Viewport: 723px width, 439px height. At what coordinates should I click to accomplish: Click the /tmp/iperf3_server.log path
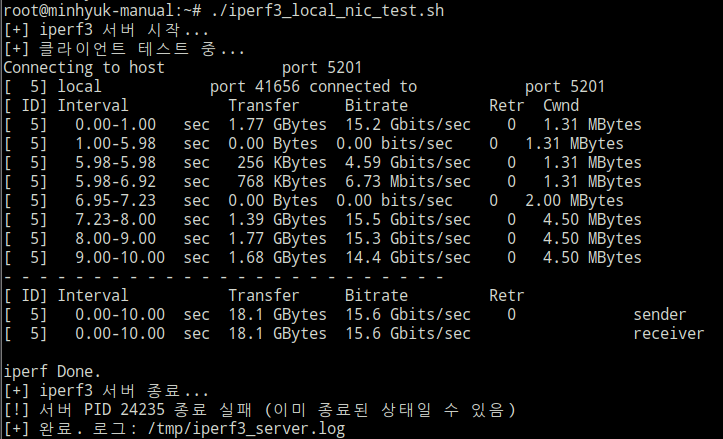[x=246, y=429]
